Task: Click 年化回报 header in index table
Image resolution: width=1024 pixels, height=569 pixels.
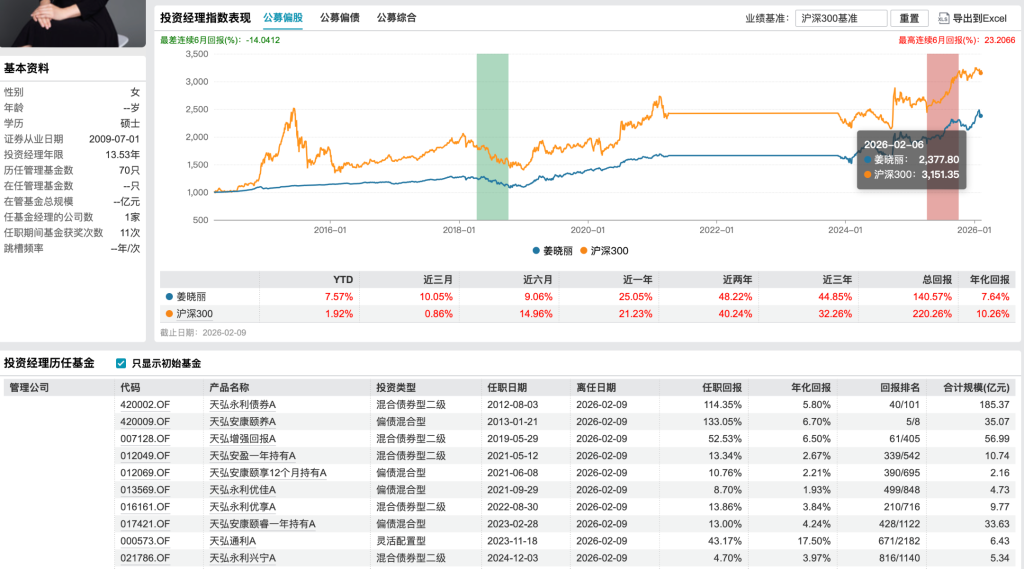Action: 989,280
